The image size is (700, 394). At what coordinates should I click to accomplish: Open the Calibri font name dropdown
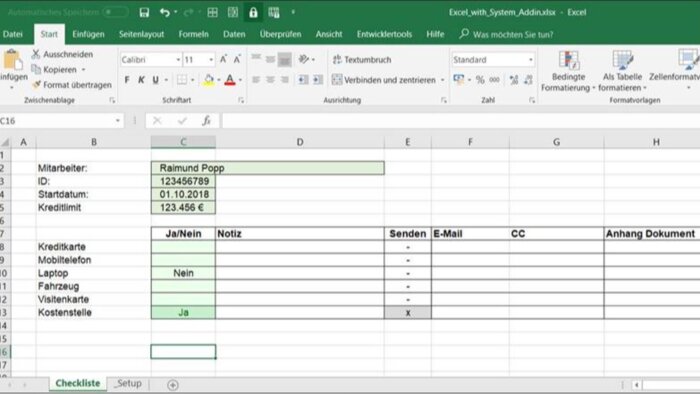[178, 60]
